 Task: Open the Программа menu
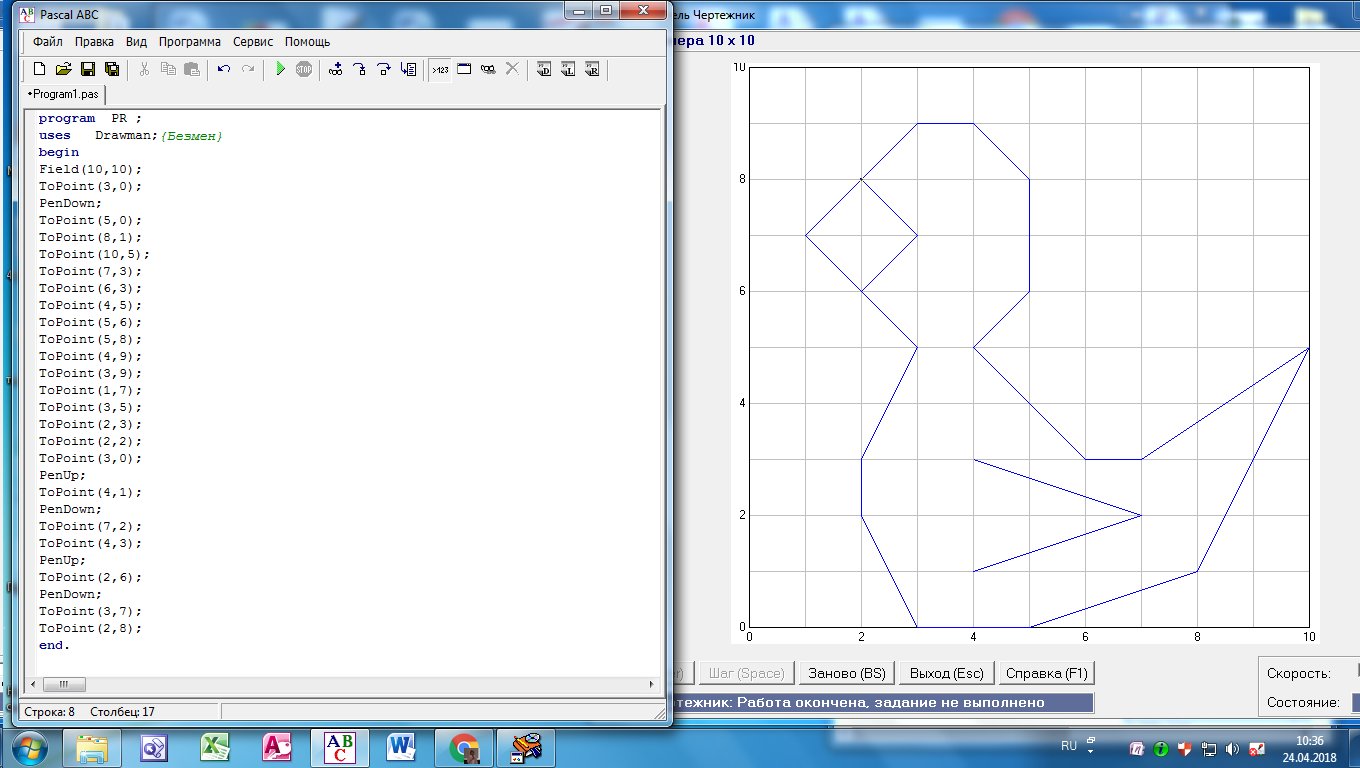[190, 42]
